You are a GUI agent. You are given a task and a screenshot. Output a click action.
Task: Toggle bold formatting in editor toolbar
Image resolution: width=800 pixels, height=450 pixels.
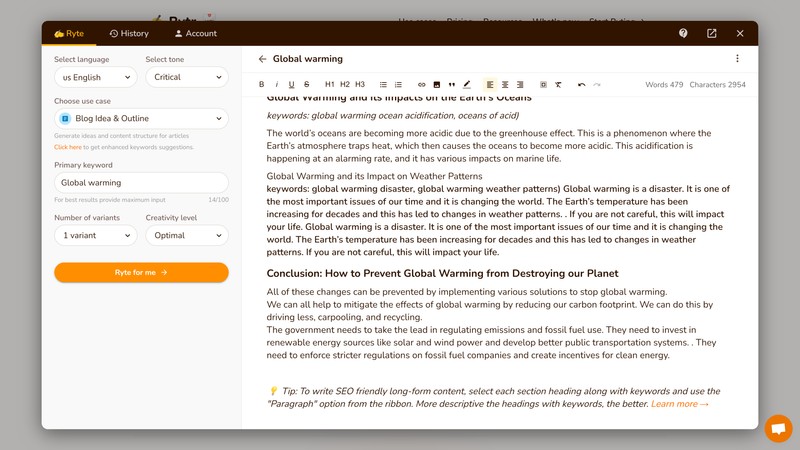pyautogui.click(x=262, y=85)
